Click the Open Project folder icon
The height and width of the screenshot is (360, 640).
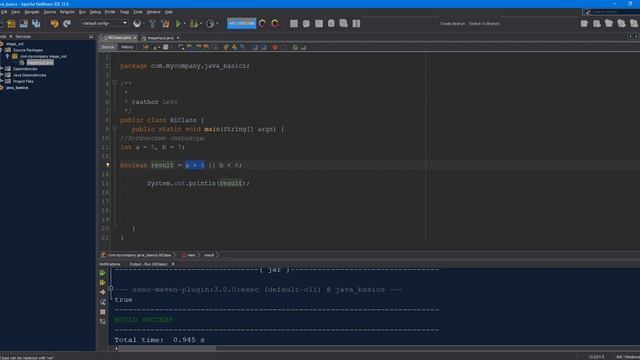click(24, 24)
